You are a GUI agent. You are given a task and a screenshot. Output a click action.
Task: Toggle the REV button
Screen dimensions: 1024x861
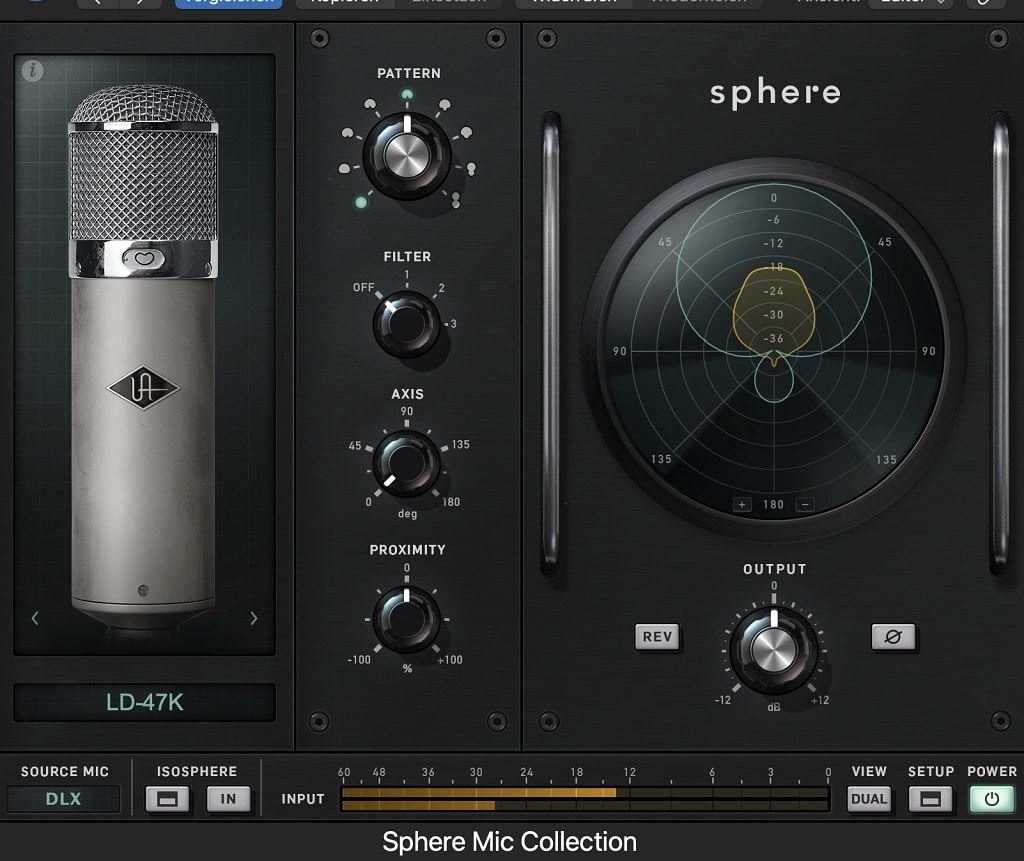[x=657, y=636]
